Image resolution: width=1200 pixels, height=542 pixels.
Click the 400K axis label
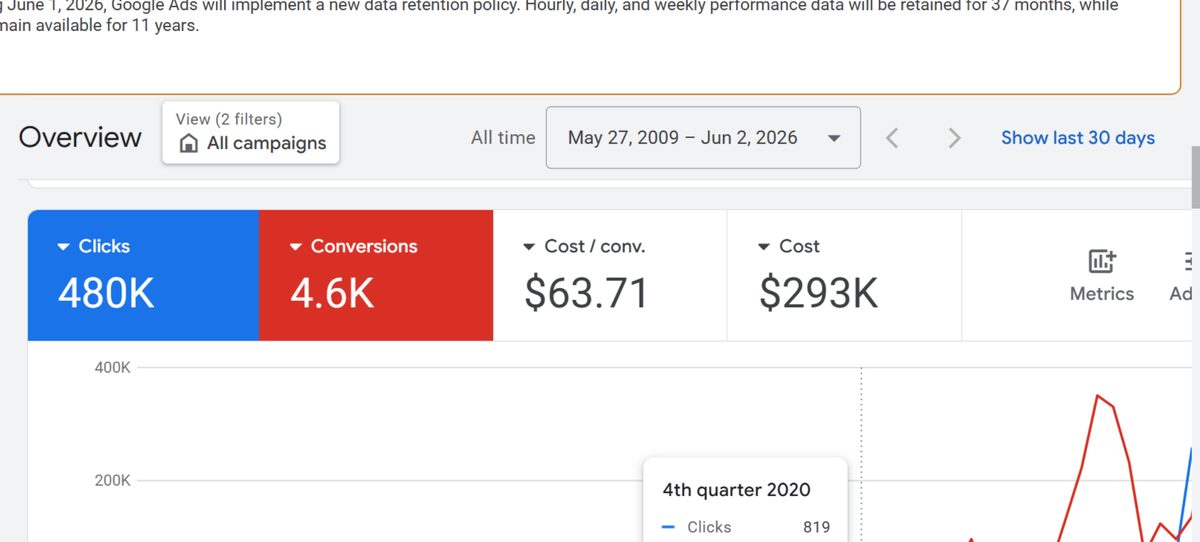pyautogui.click(x=113, y=368)
